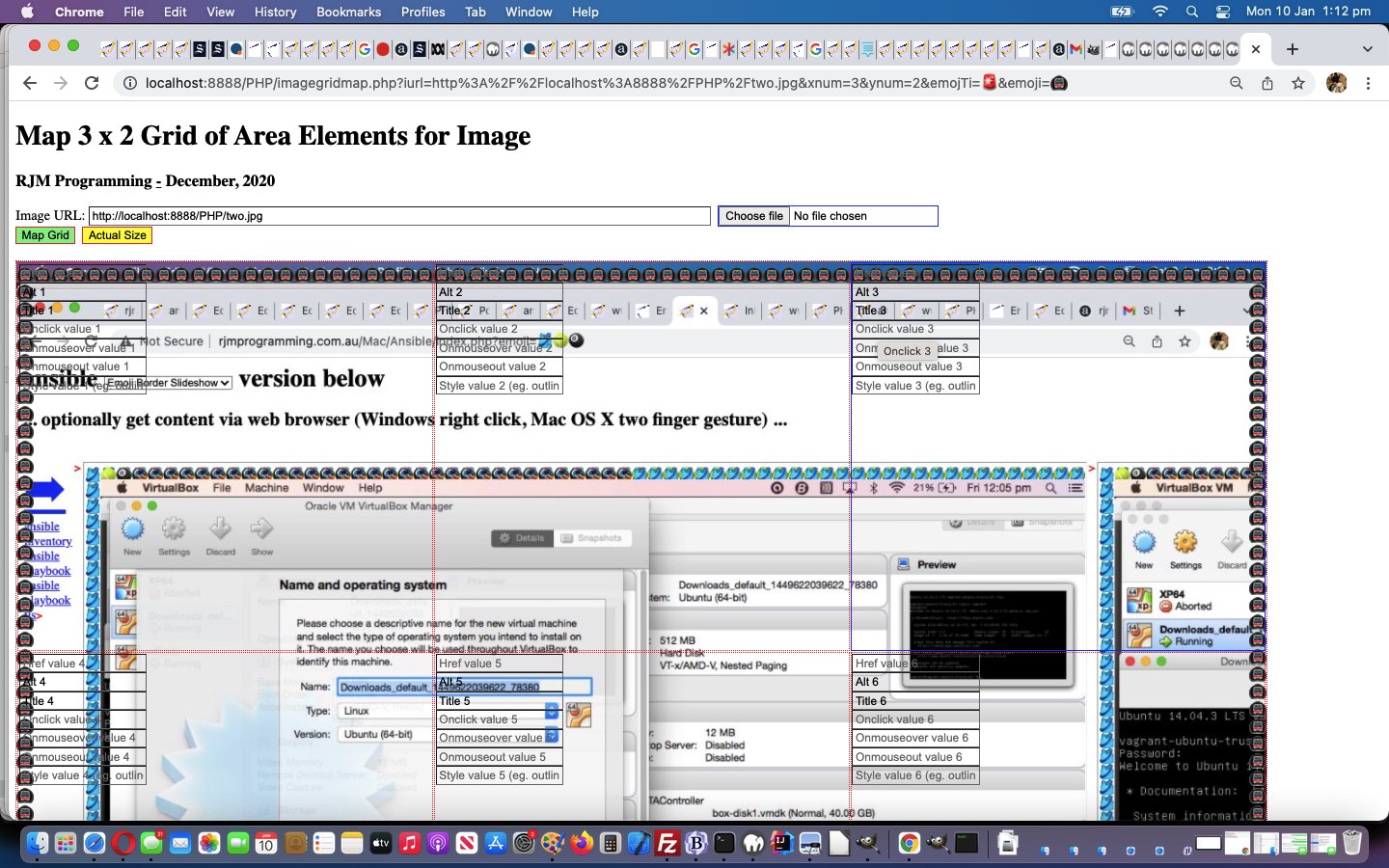
Task: Focus the Onmouseout value 2 field
Action: point(499,366)
